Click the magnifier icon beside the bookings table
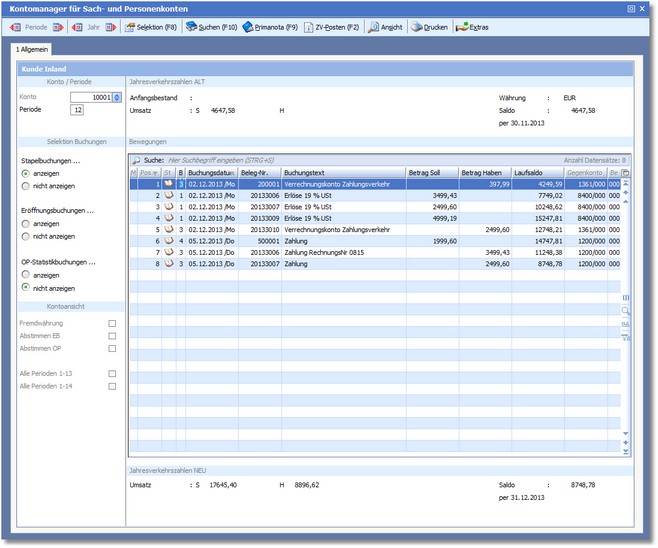 tap(626, 311)
